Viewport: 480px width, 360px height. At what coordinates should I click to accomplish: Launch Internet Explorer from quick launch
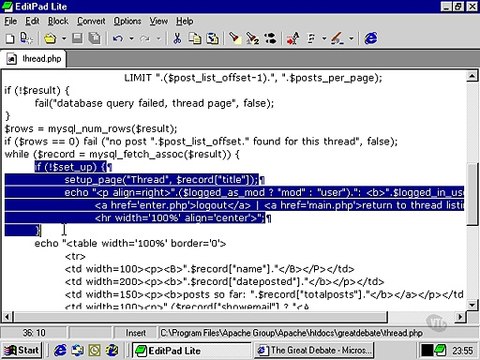click(x=60, y=351)
